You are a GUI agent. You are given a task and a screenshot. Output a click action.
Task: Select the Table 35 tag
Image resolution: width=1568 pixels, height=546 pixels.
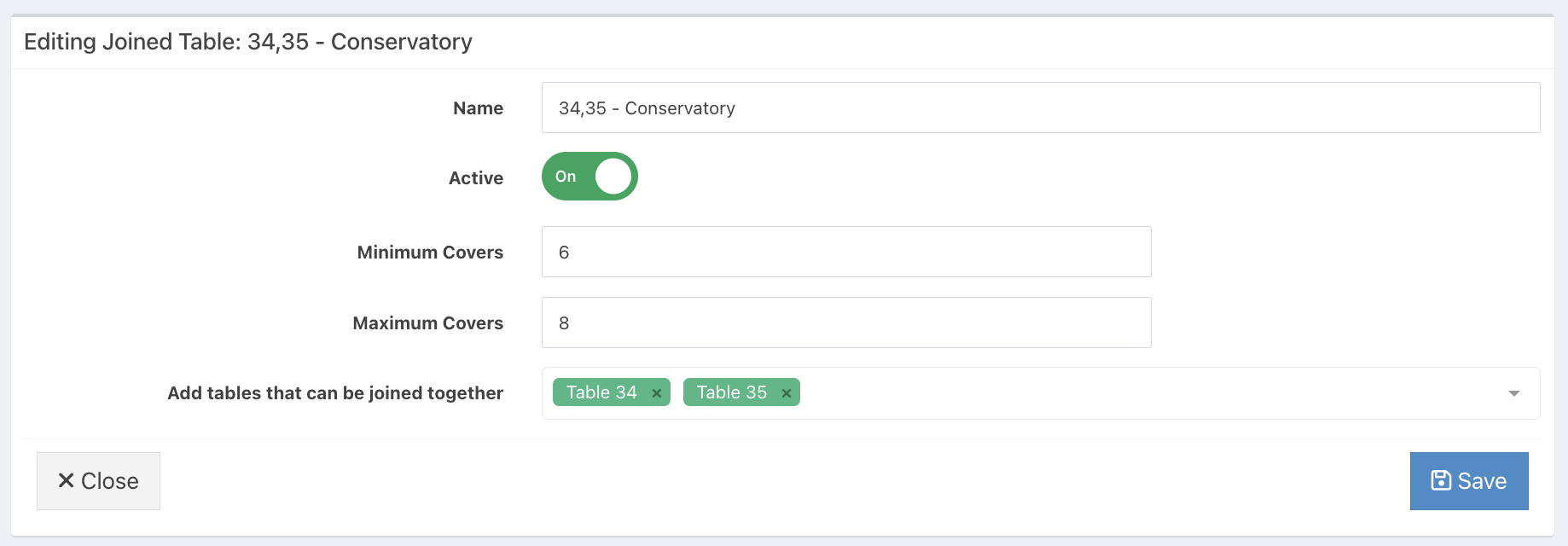731,392
